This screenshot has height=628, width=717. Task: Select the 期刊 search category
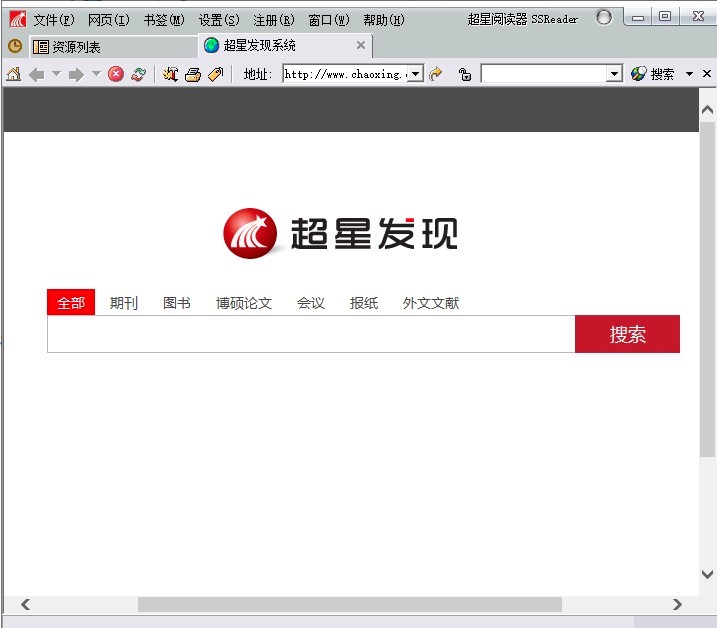(124, 303)
